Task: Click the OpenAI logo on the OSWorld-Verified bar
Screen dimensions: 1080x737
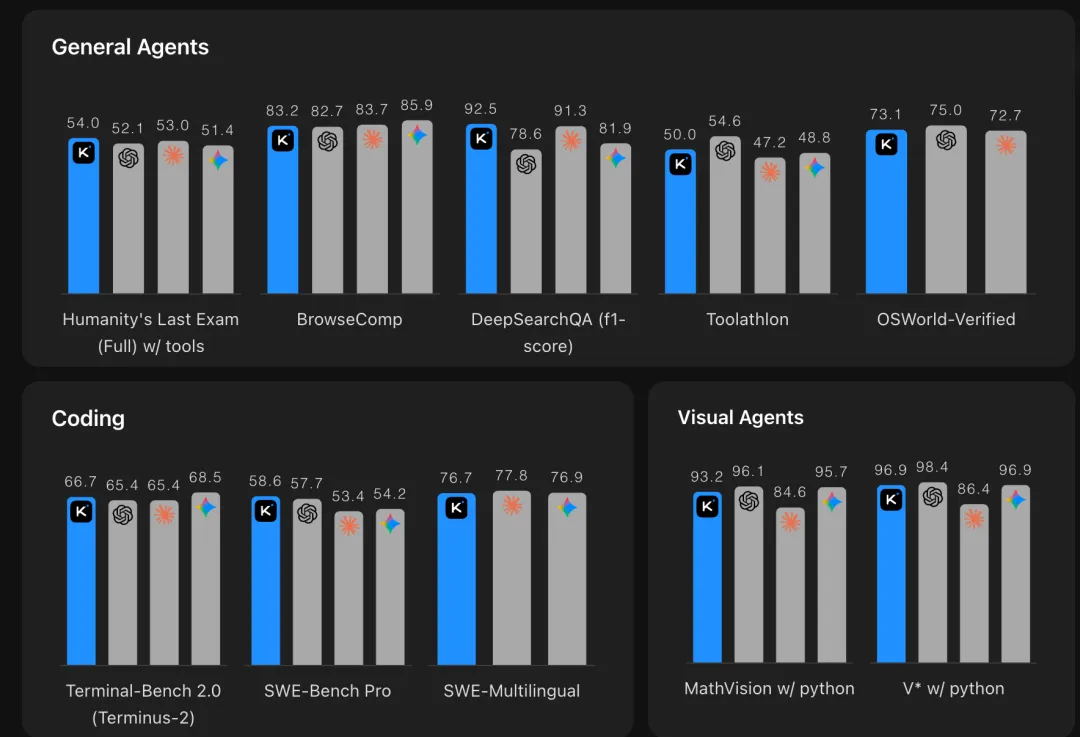Action: pyautogui.click(x=946, y=140)
